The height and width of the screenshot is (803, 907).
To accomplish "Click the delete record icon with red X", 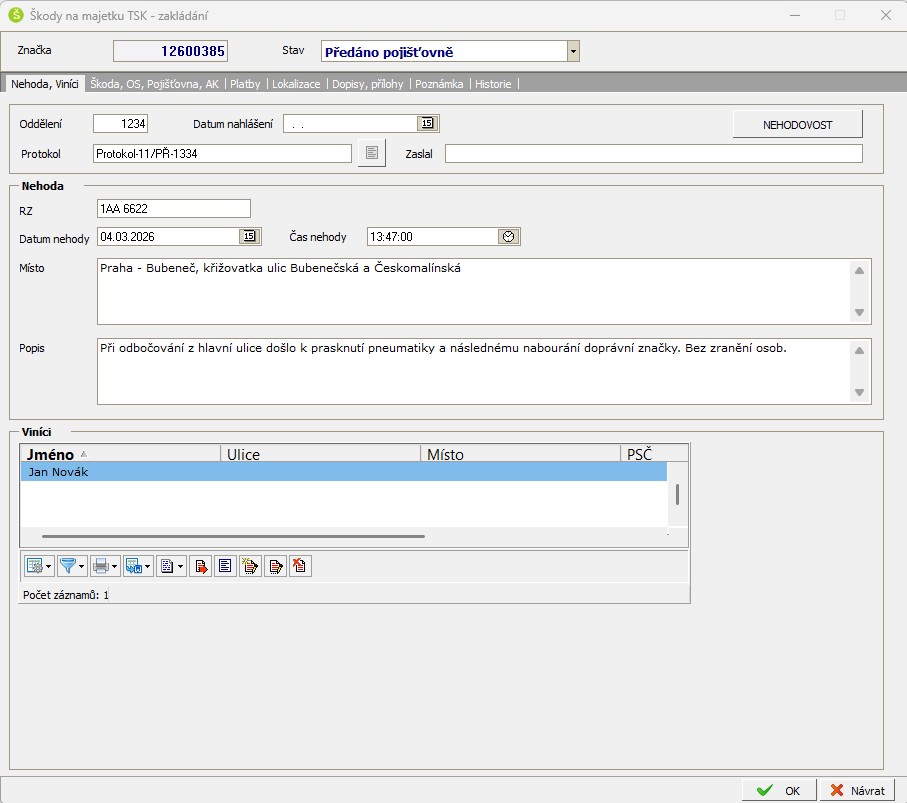I will tap(300, 566).
